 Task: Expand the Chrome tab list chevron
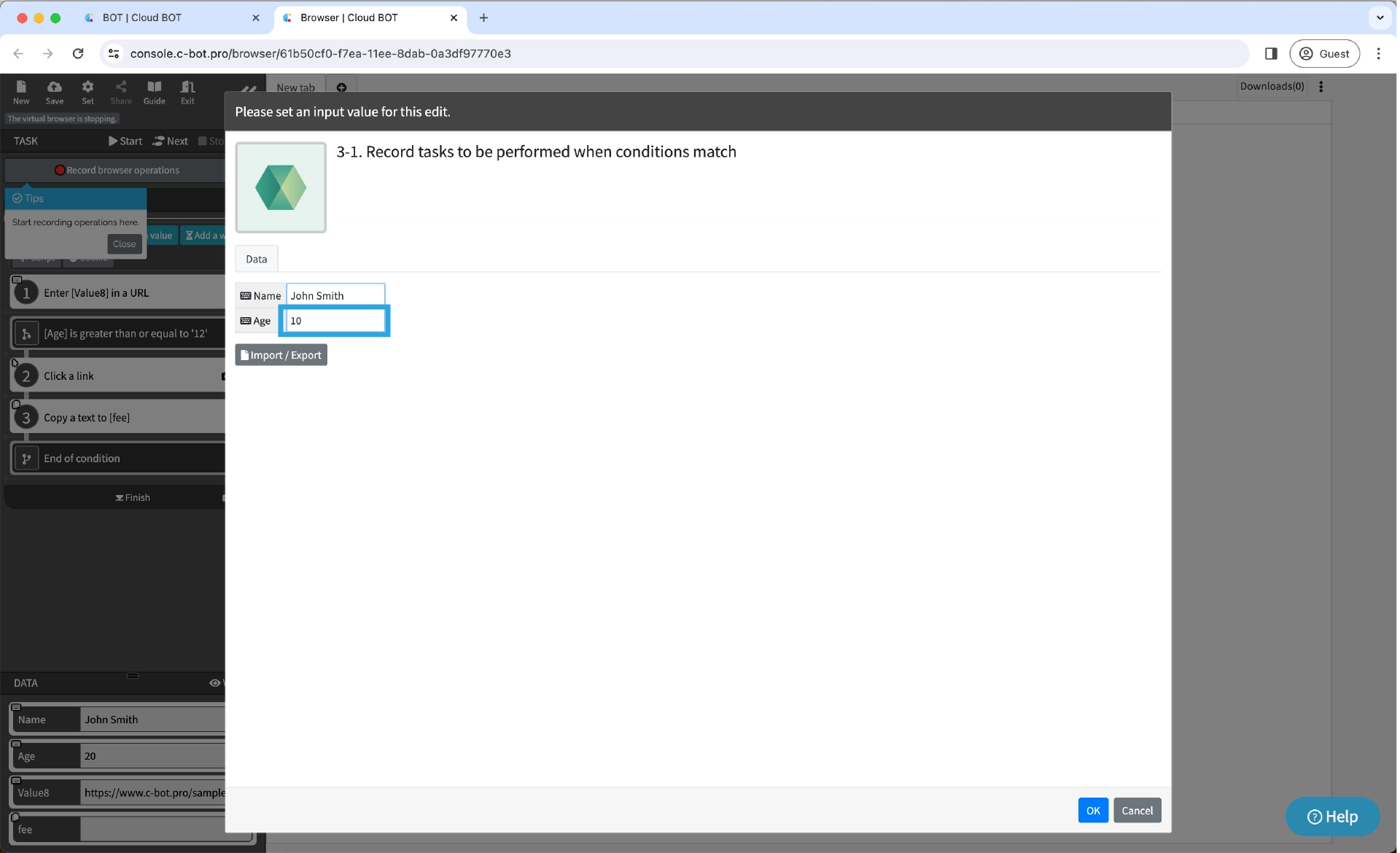[x=1380, y=17]
